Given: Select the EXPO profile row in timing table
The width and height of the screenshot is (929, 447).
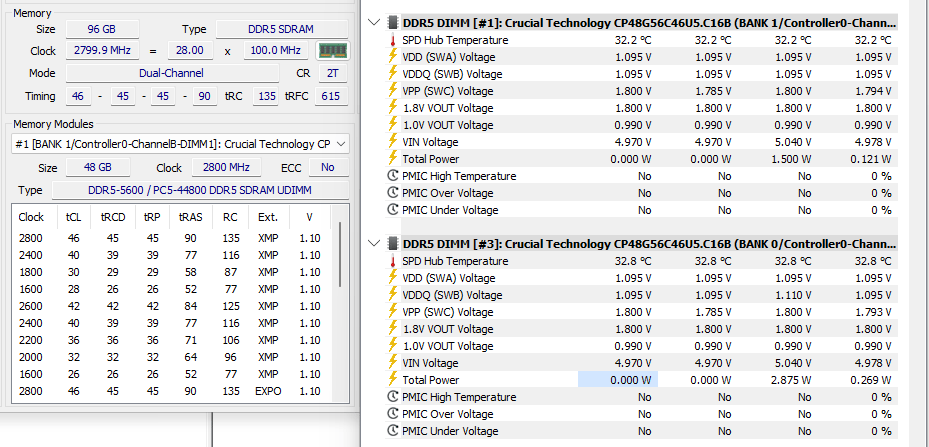Looking at the screenshot, I should coord(172,391).
